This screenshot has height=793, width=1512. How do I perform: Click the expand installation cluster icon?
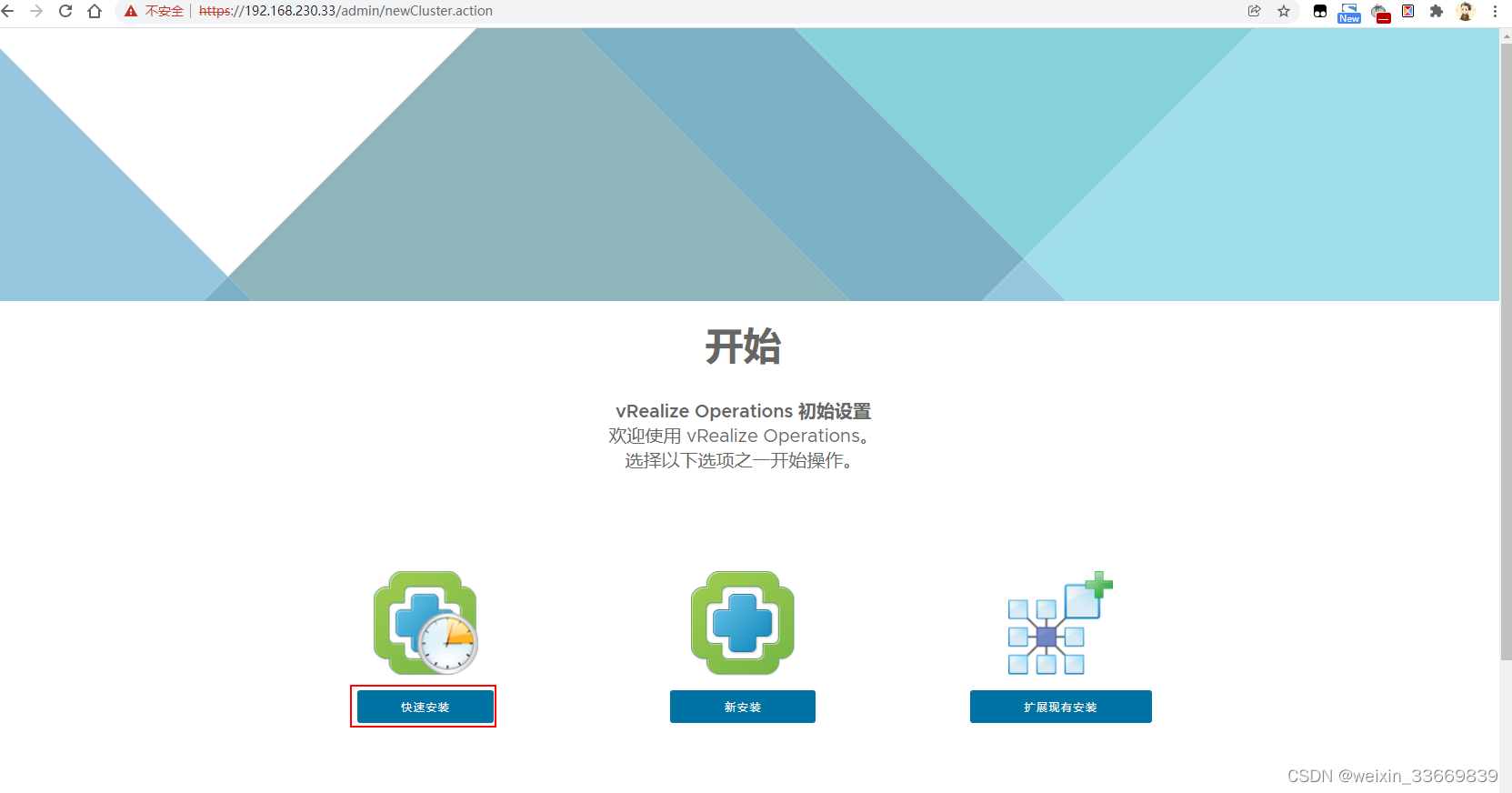click(1060, 623)
